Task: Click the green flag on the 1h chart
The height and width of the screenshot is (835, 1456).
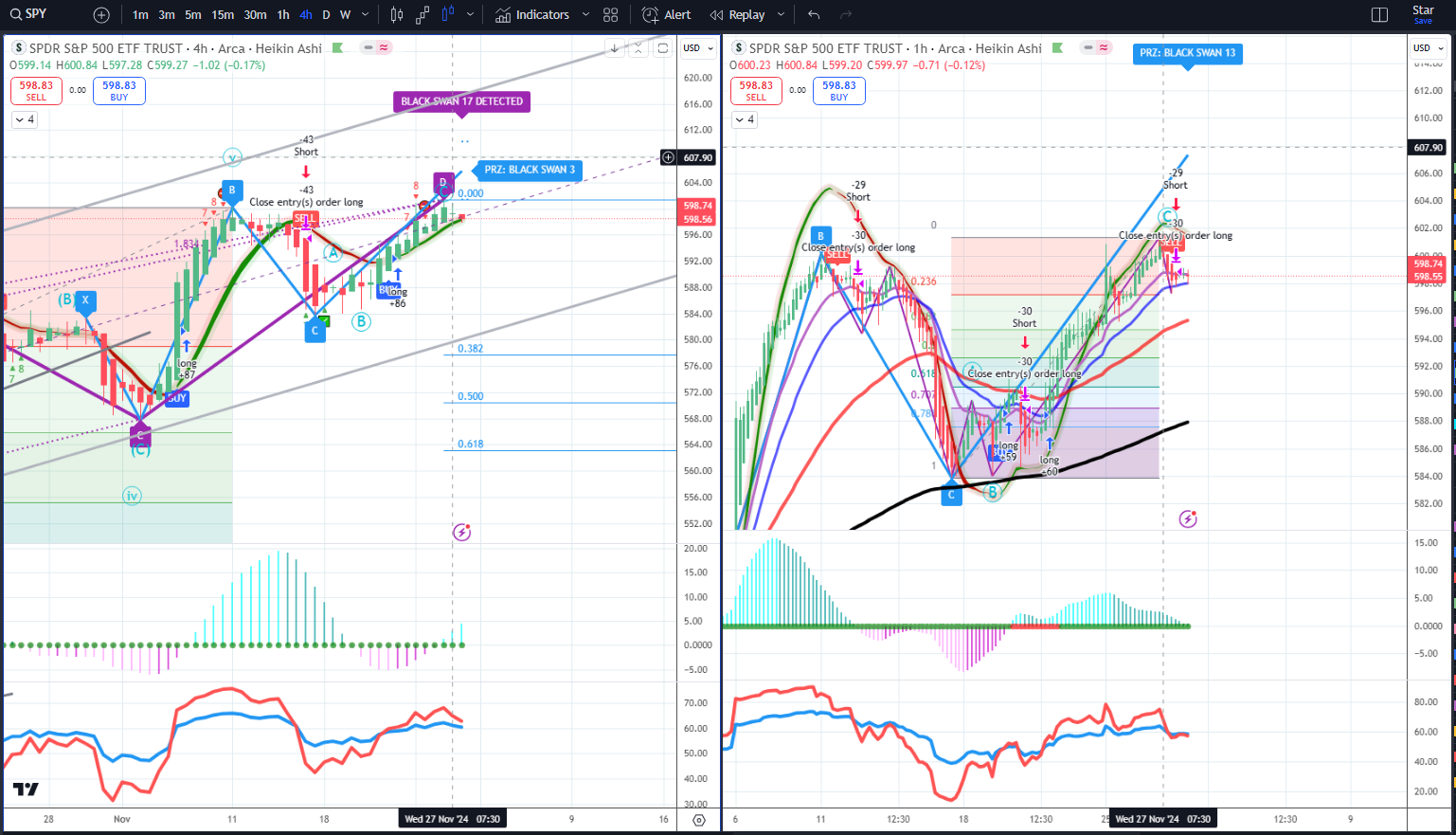Action: pyautogui.click(x=1057, y=48)
